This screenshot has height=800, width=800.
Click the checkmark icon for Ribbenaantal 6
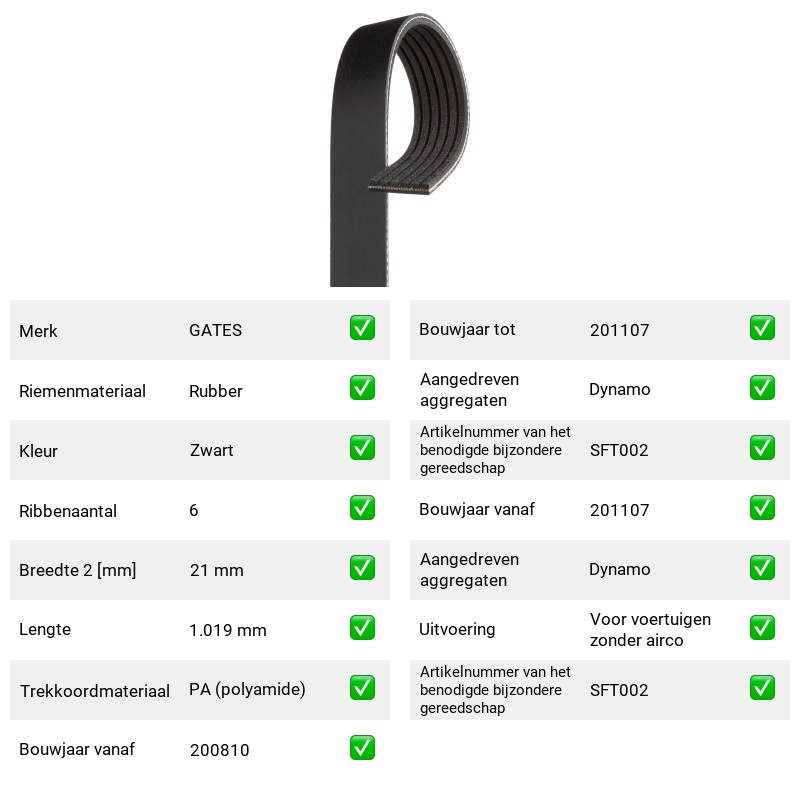(x=362, y=508)
